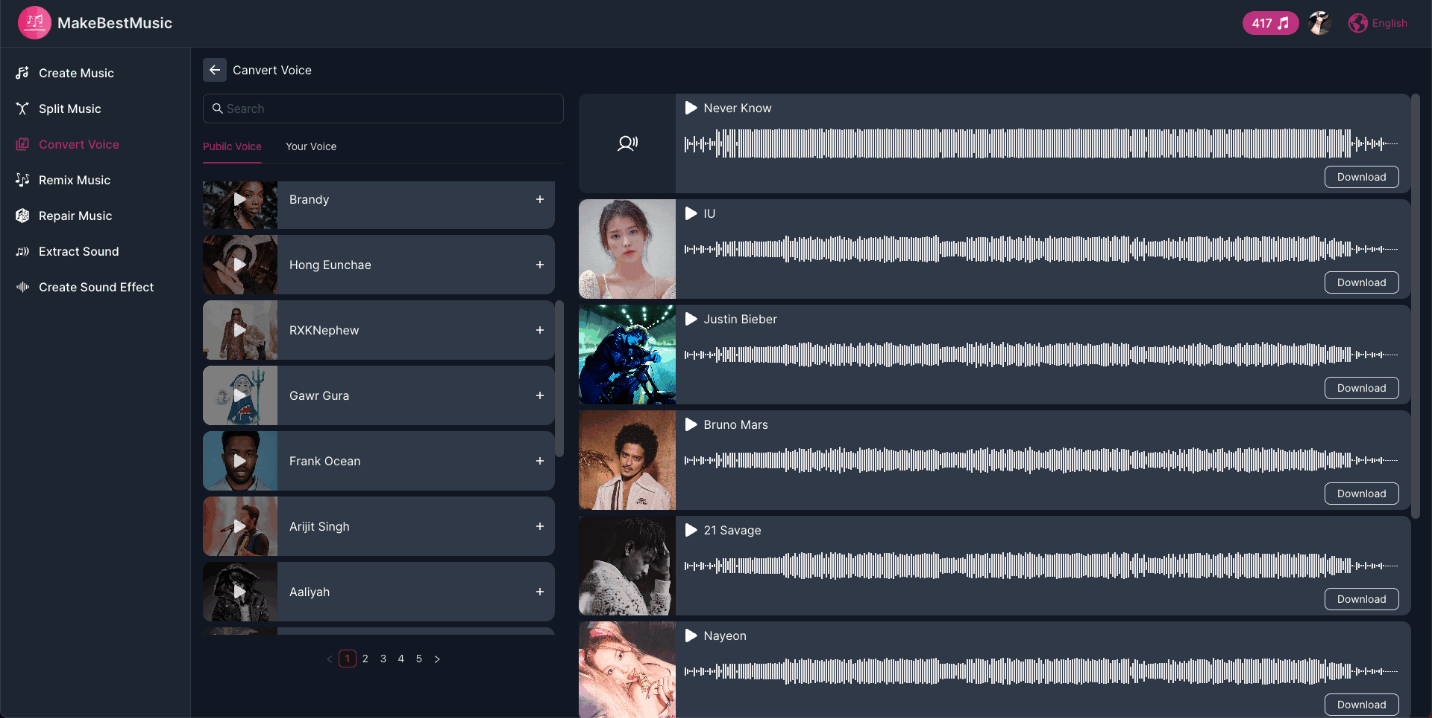Go to previous page arrow in pagination

tap(330, 659)
